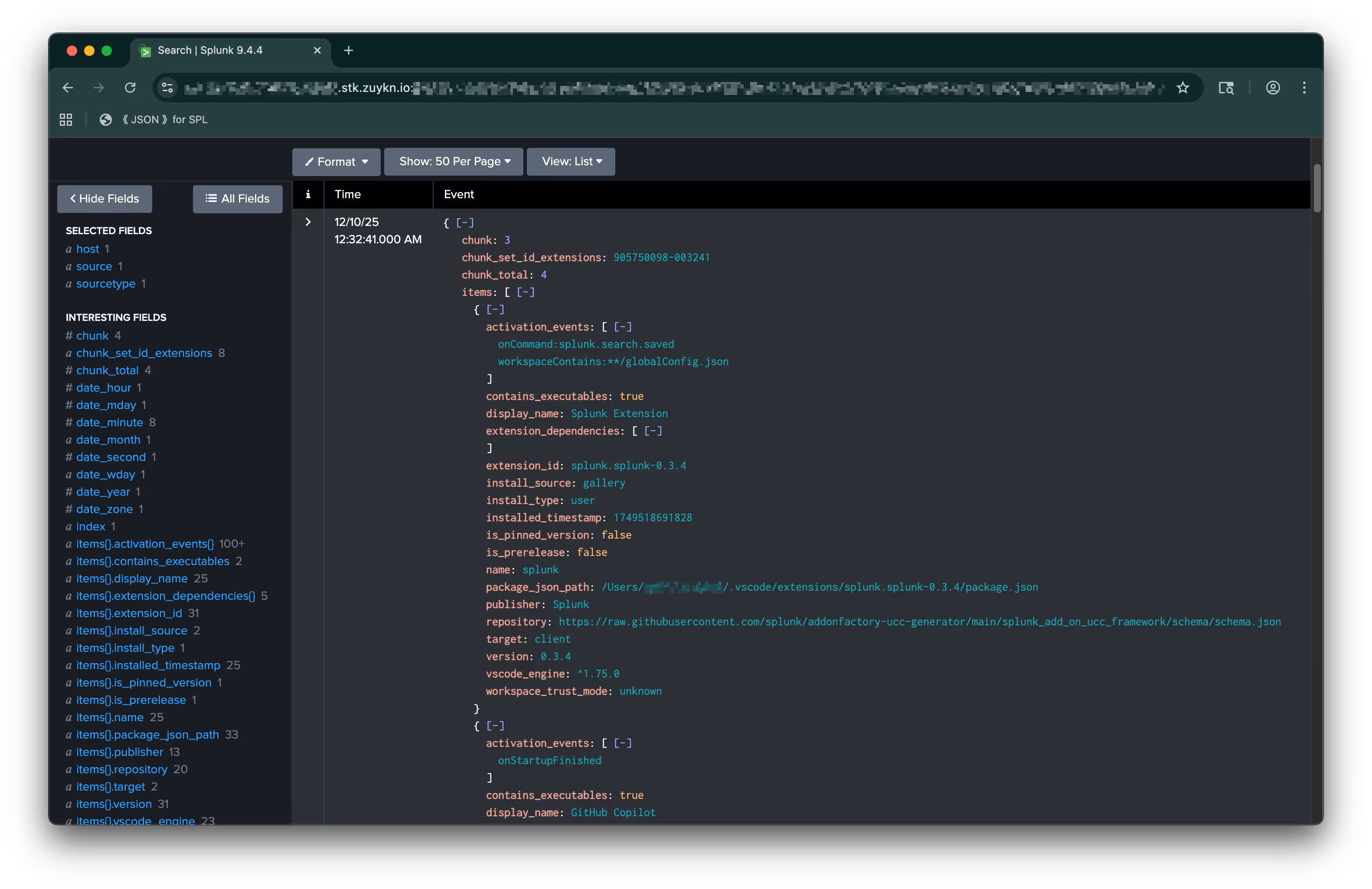Open the Show: 50 Per Page dropdown

pos(454,161)
